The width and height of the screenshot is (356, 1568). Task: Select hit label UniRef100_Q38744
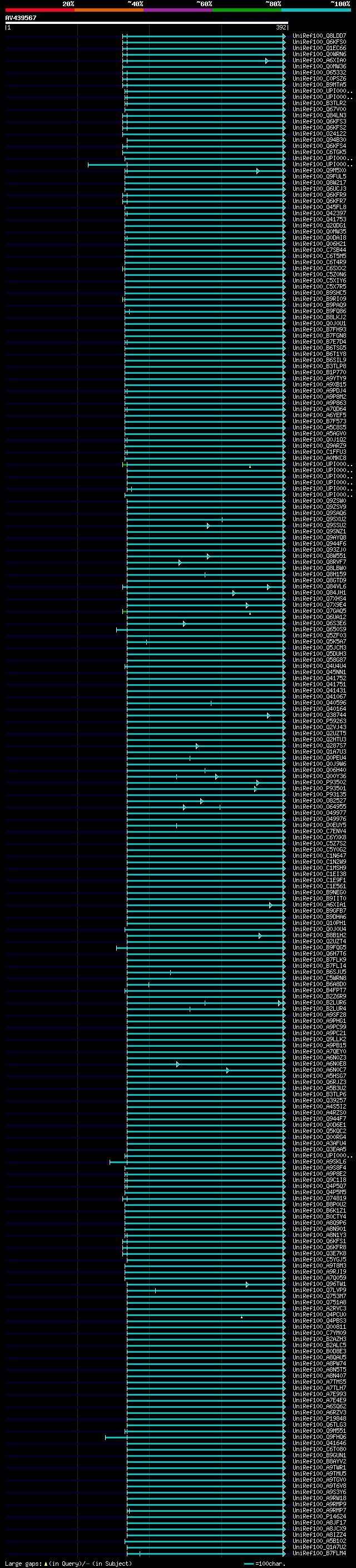[x=319, y=715]
